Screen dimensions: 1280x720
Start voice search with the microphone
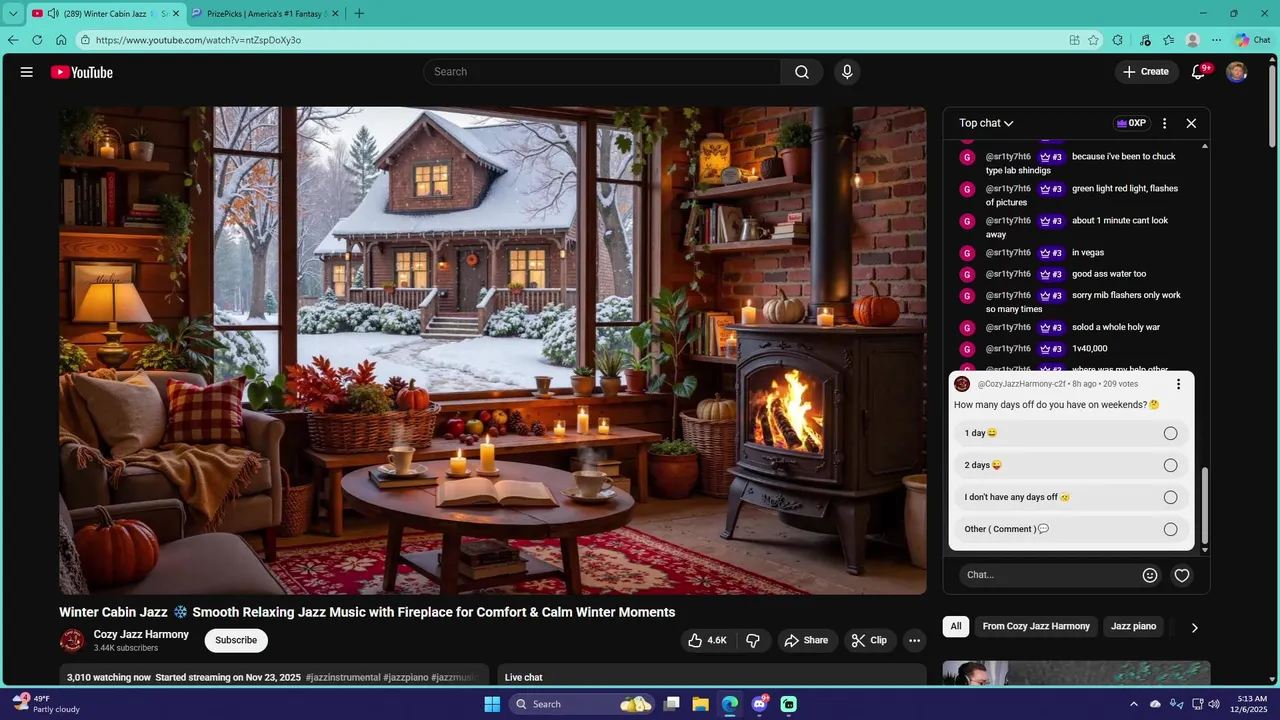click(x=847, y=72)
